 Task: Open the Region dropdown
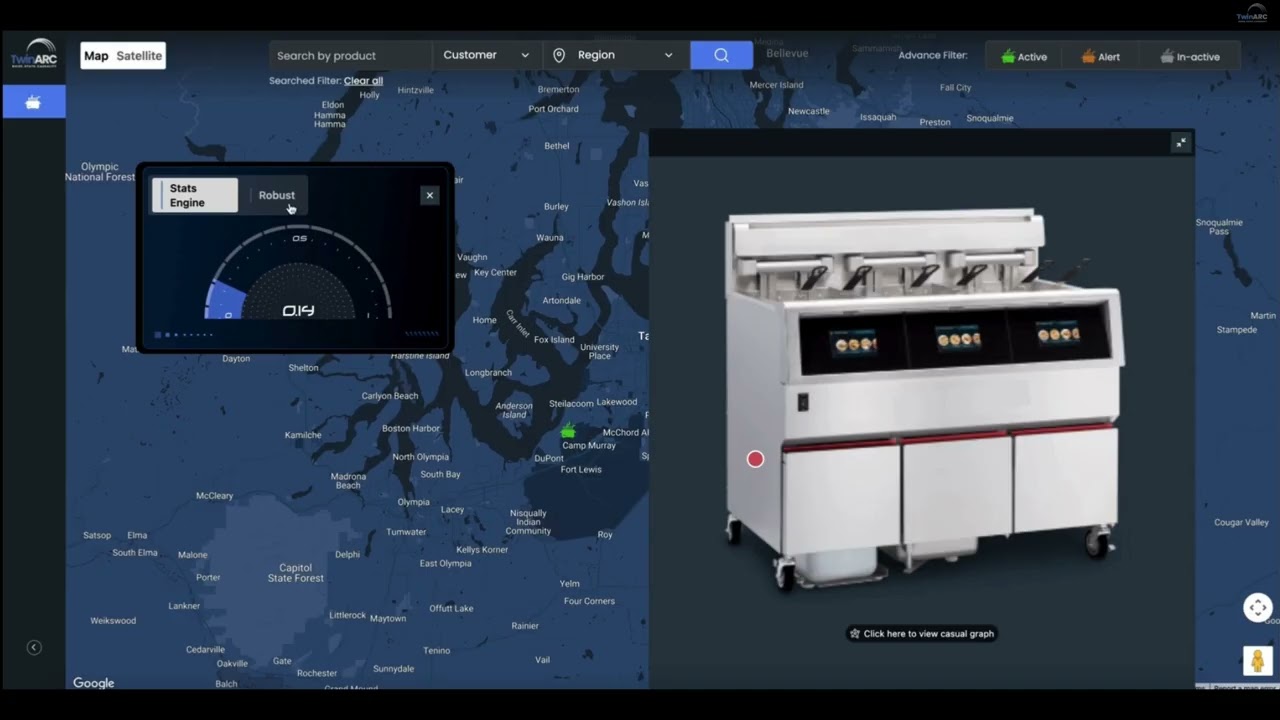point(615,55)
